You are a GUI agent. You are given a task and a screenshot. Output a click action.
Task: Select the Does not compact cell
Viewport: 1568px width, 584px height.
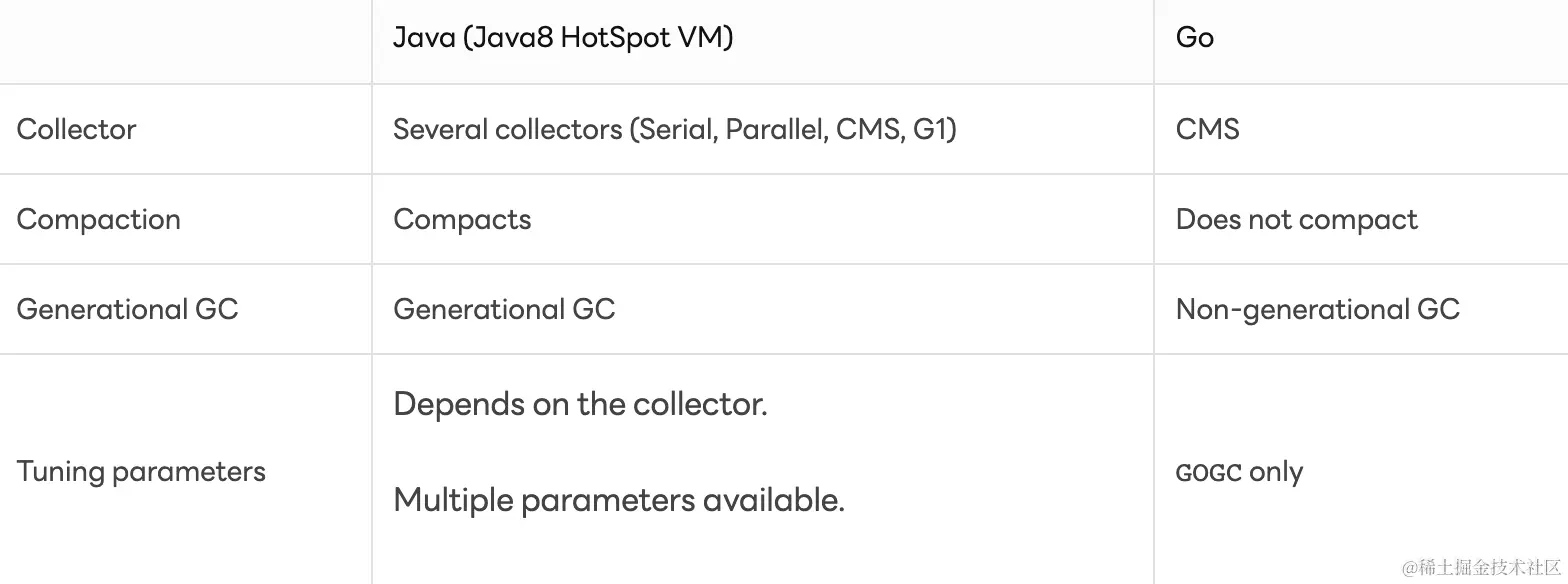click(1296, 219)
